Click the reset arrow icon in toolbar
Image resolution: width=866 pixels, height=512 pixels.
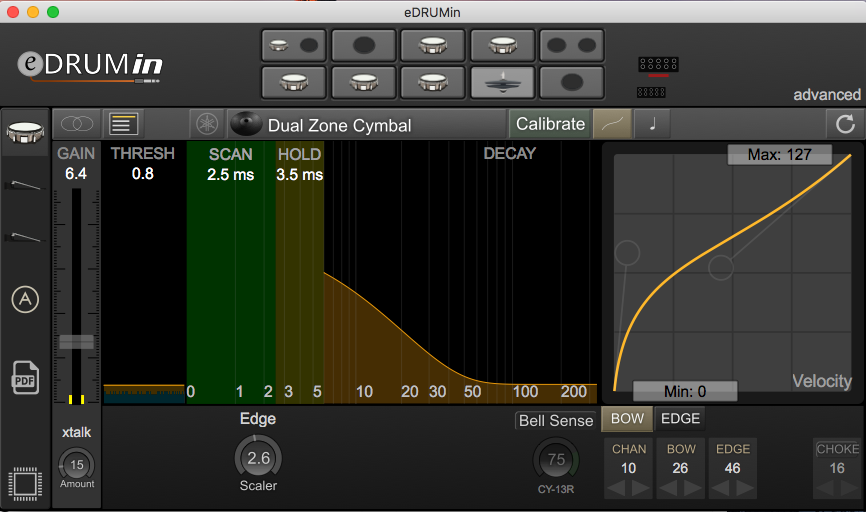pos(845,124)
